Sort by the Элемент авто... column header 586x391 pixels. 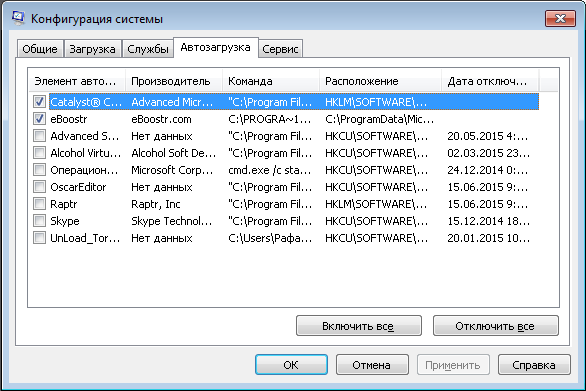tap(77, 81)
